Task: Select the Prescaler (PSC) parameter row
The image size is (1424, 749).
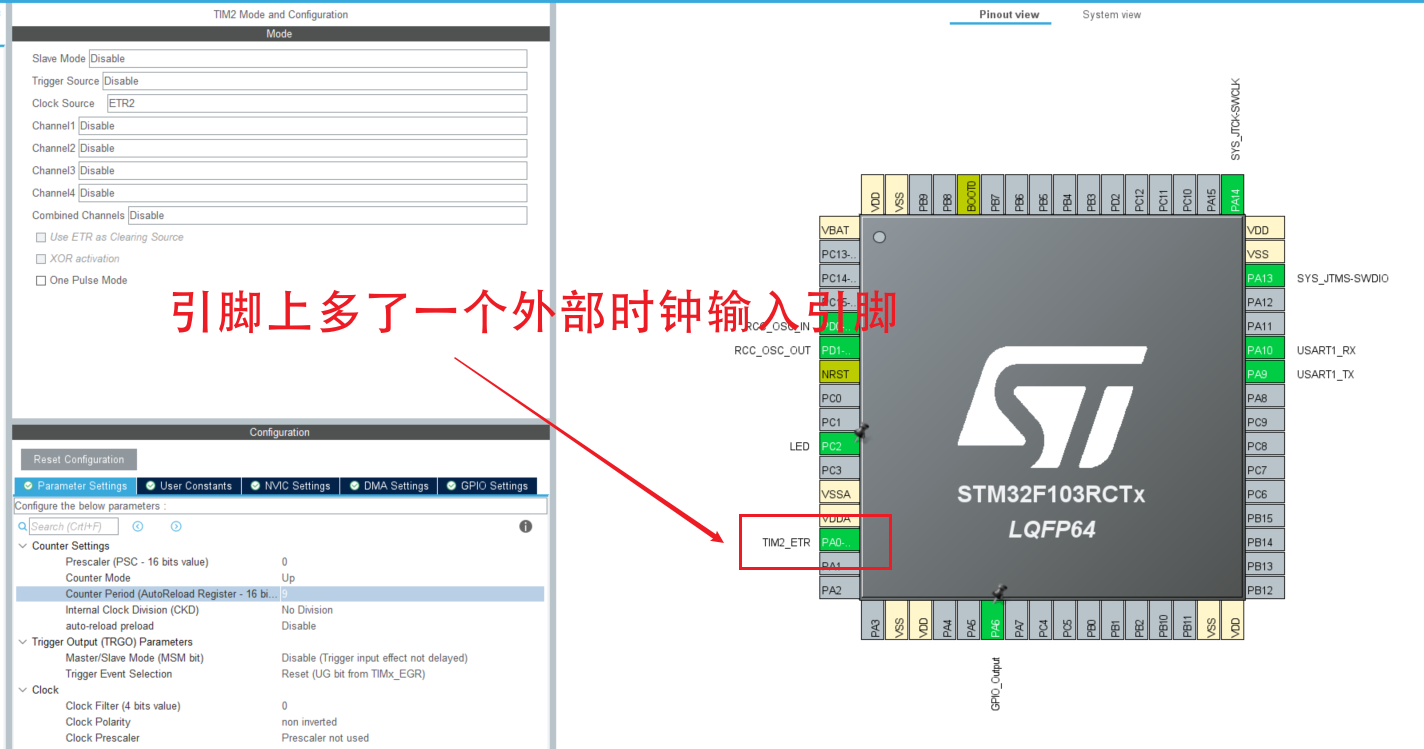Action: click(x=280, y=562)
